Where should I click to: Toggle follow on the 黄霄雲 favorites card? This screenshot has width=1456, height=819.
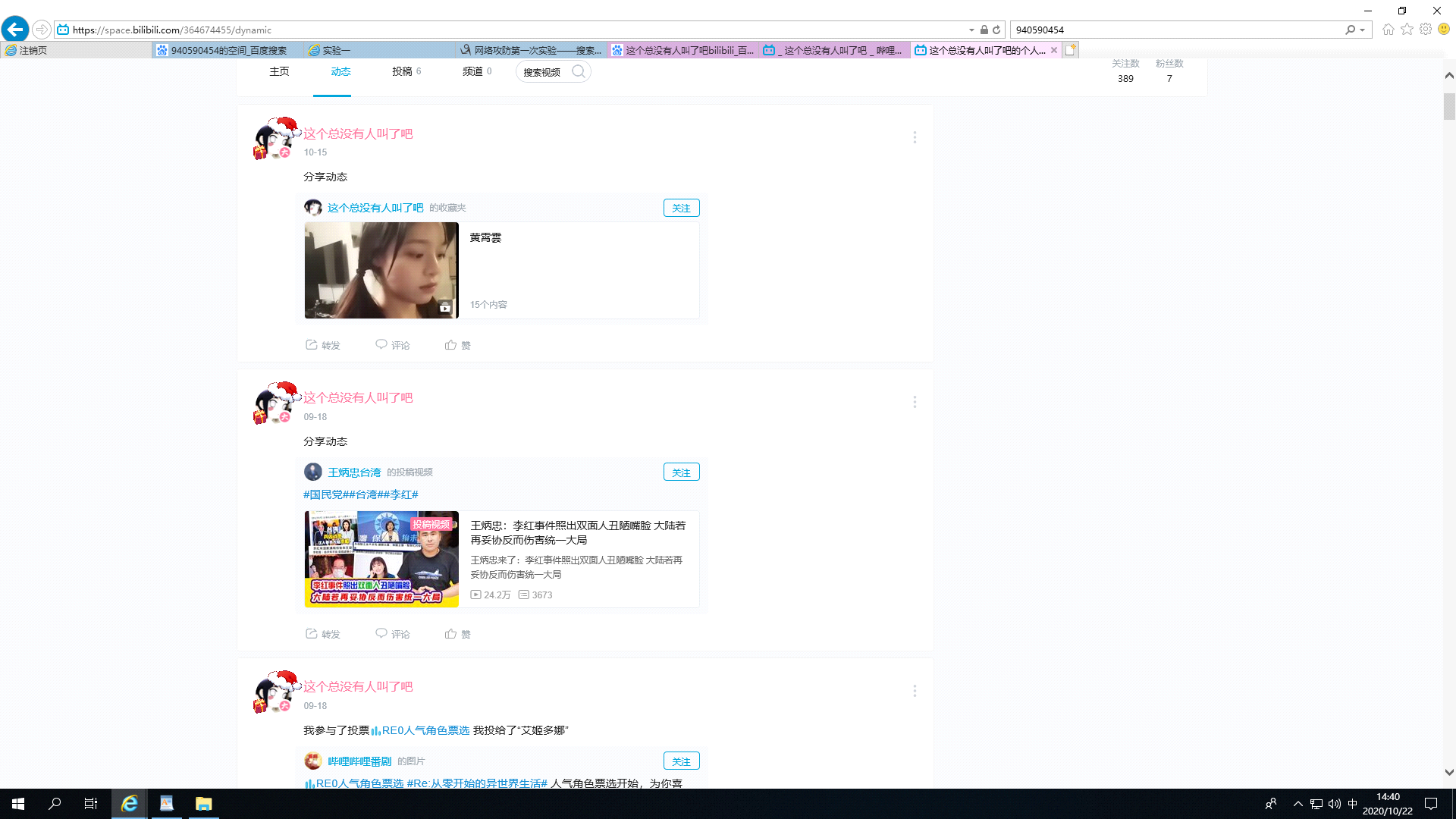tap(681, 208)
